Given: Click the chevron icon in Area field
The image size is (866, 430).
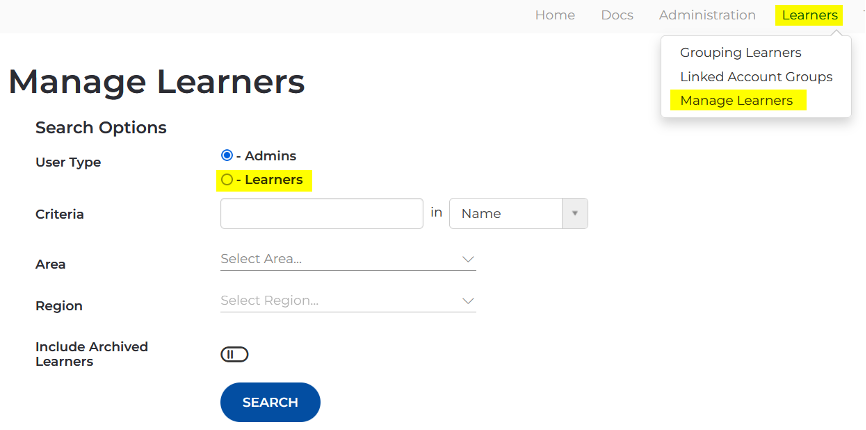Looking at the screenshot, I should [x=468, y=259].
